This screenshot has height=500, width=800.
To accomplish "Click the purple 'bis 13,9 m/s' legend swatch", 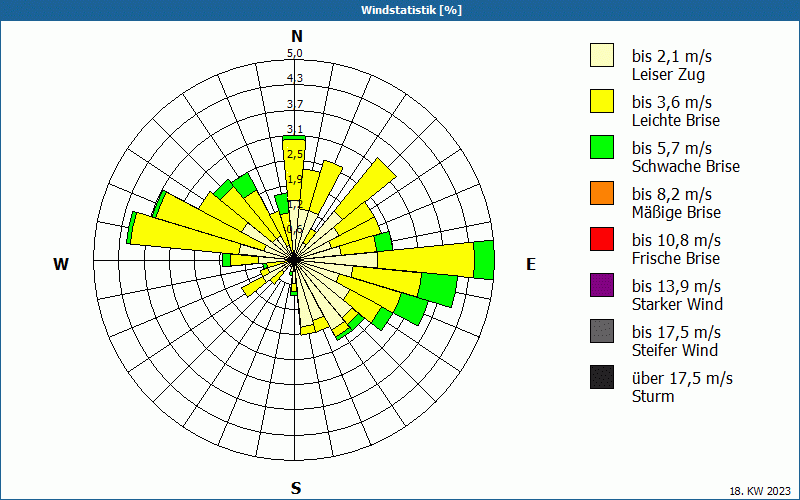I will click(602, 285).
